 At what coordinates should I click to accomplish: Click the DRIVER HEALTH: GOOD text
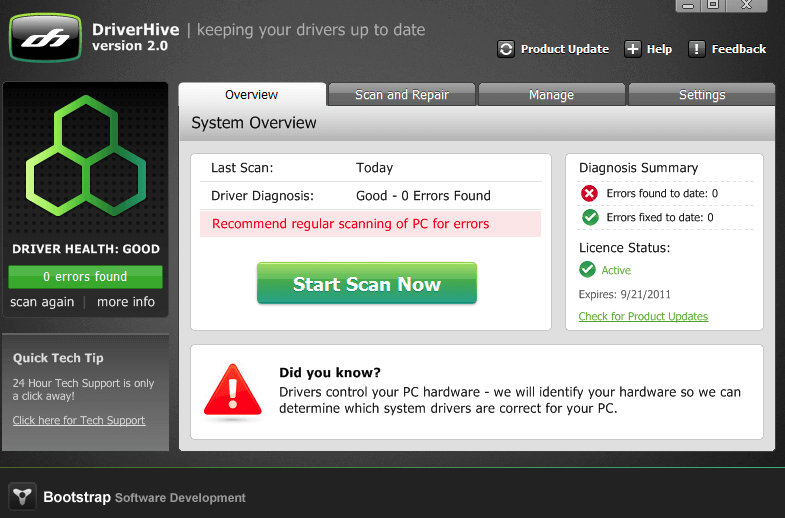point(86,249)
